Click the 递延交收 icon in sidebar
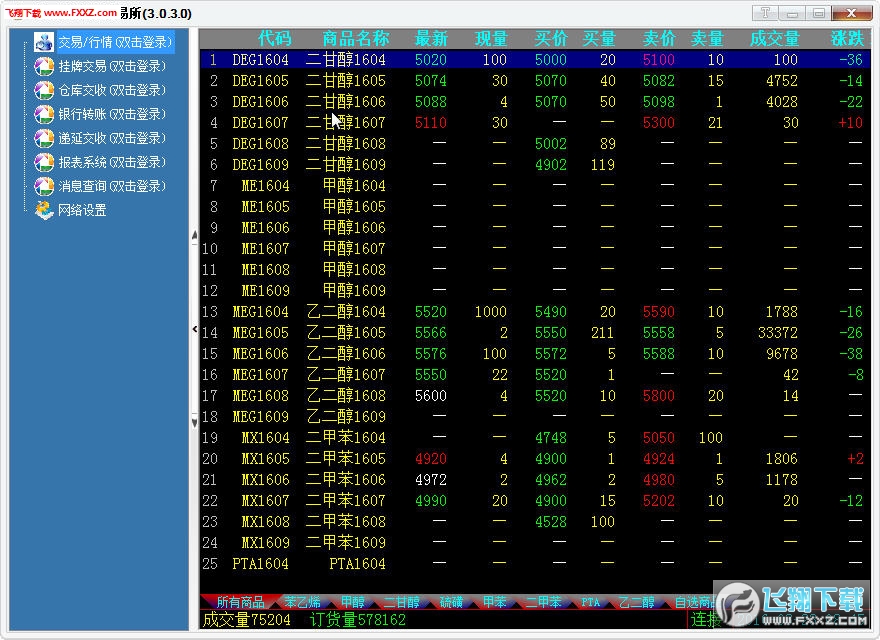 tap(44, 138)
